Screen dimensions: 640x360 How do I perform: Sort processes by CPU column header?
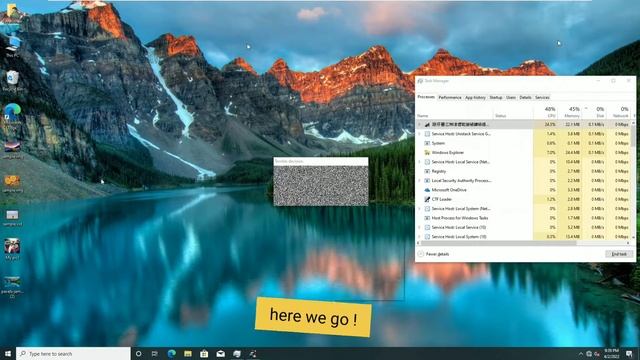click(x=546, y=112)
